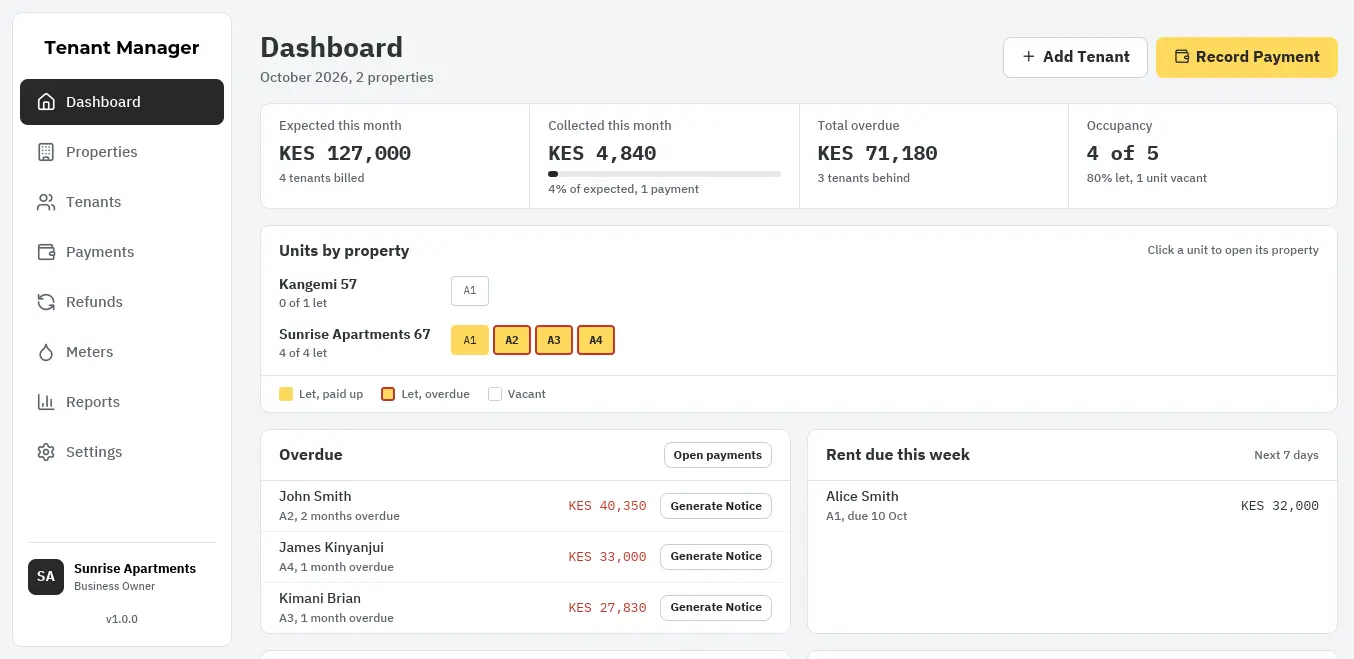Click the Dashboard home icon in sidebar
This screenshot has width=1354, height=659.
click(x=45, y=102)
